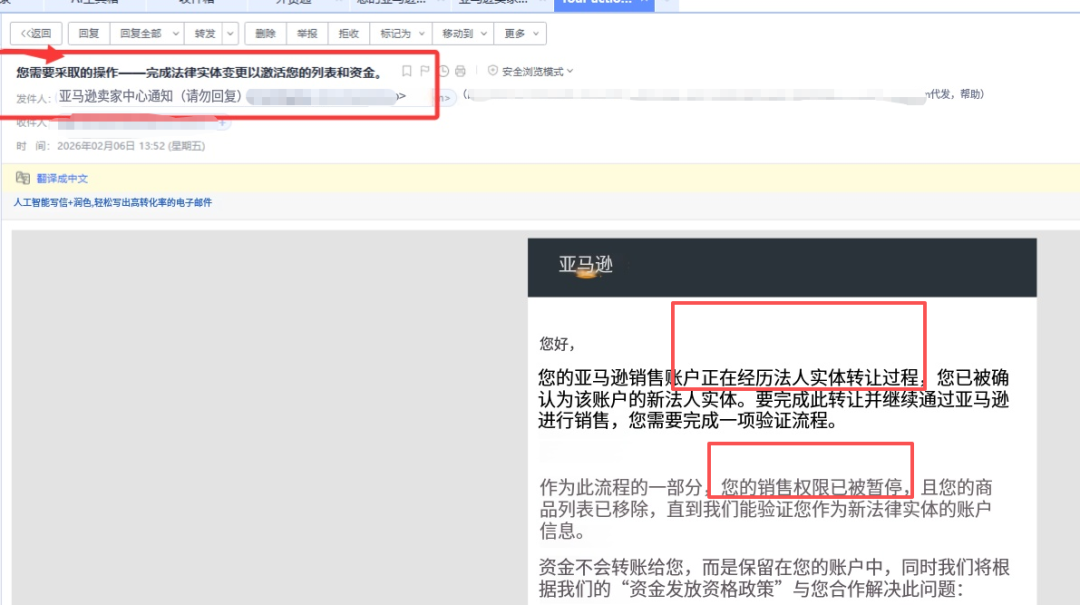Open the scheduled send clock icon
This screenshot has width=1080, height=605.
coord(444,70)
